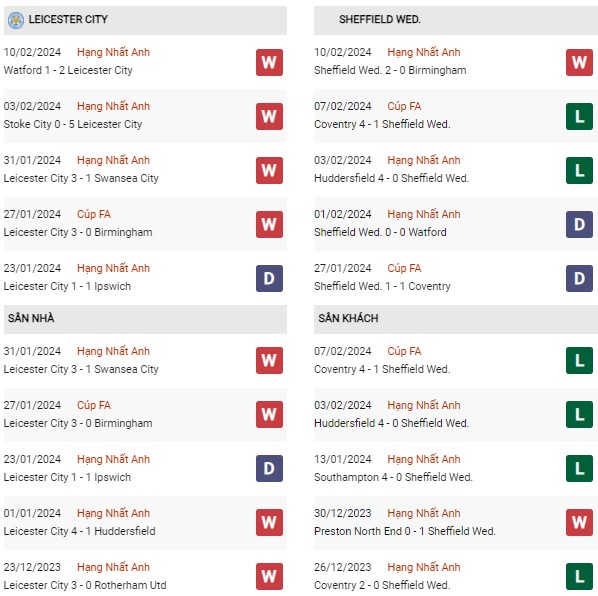Click W badge for Sheffield Wed. 2 - 0 Birmingham

579,62
